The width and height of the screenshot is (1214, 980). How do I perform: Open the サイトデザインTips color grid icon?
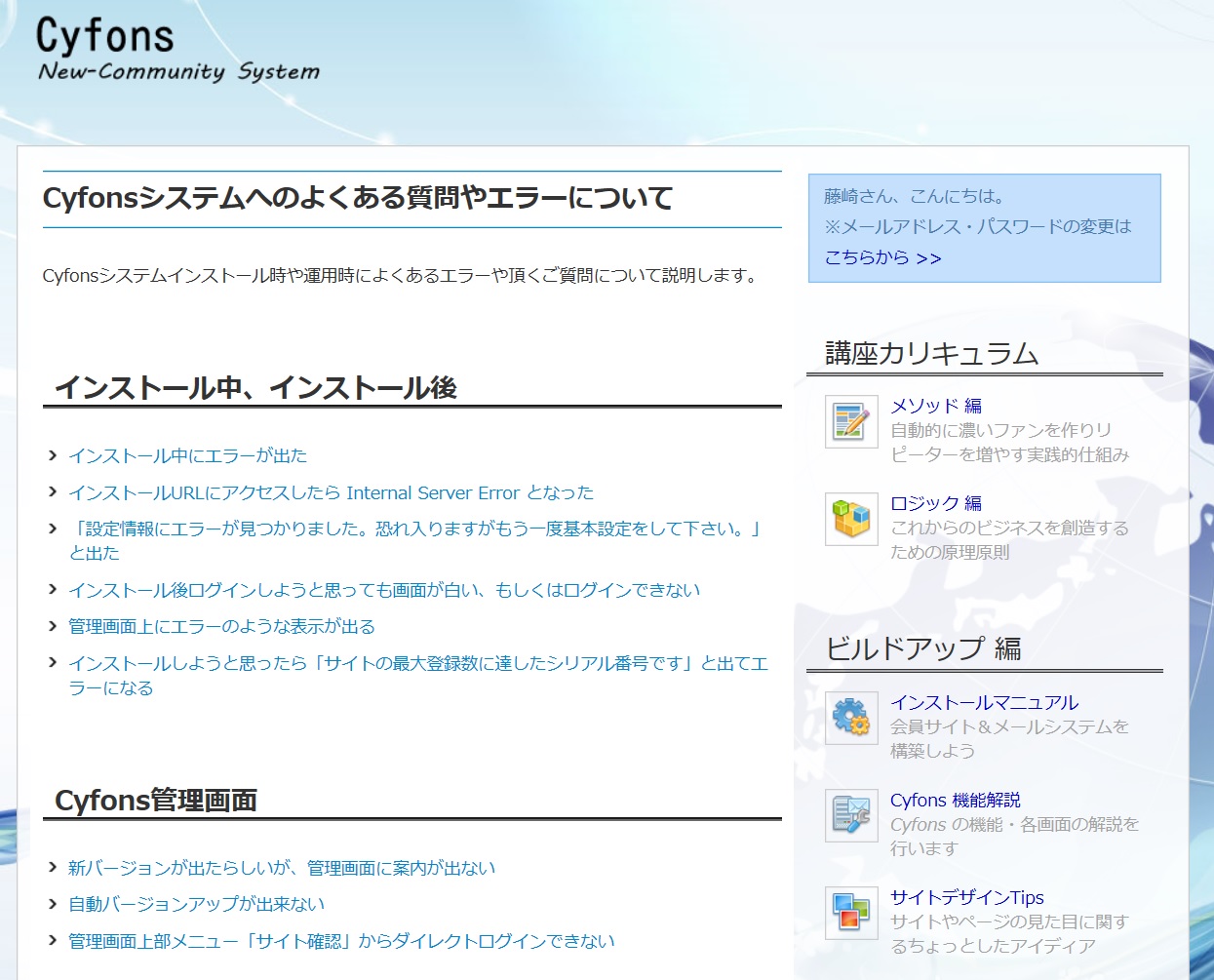(x=850, y=914)
